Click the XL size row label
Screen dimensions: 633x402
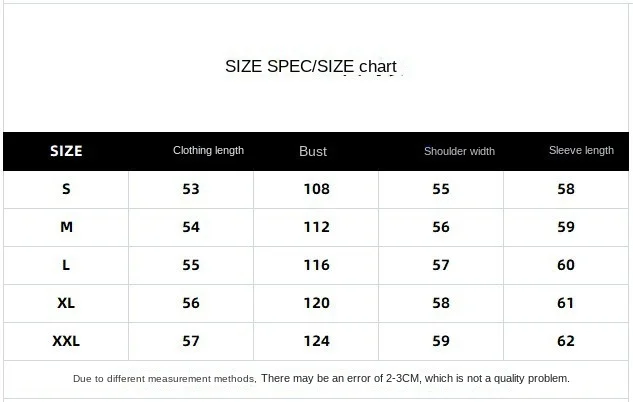click(66, 303)
